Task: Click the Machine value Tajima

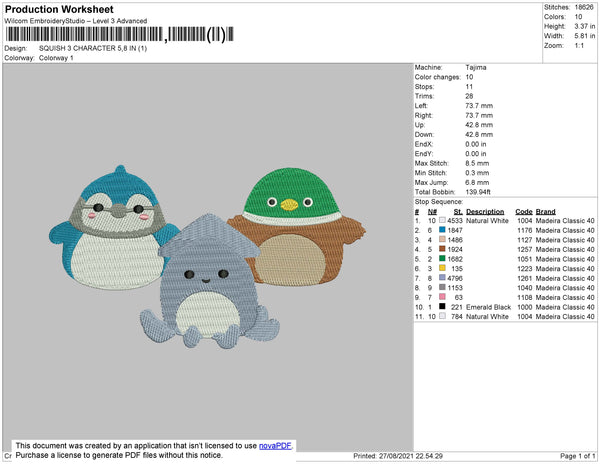Action: [x=476, y=67]
